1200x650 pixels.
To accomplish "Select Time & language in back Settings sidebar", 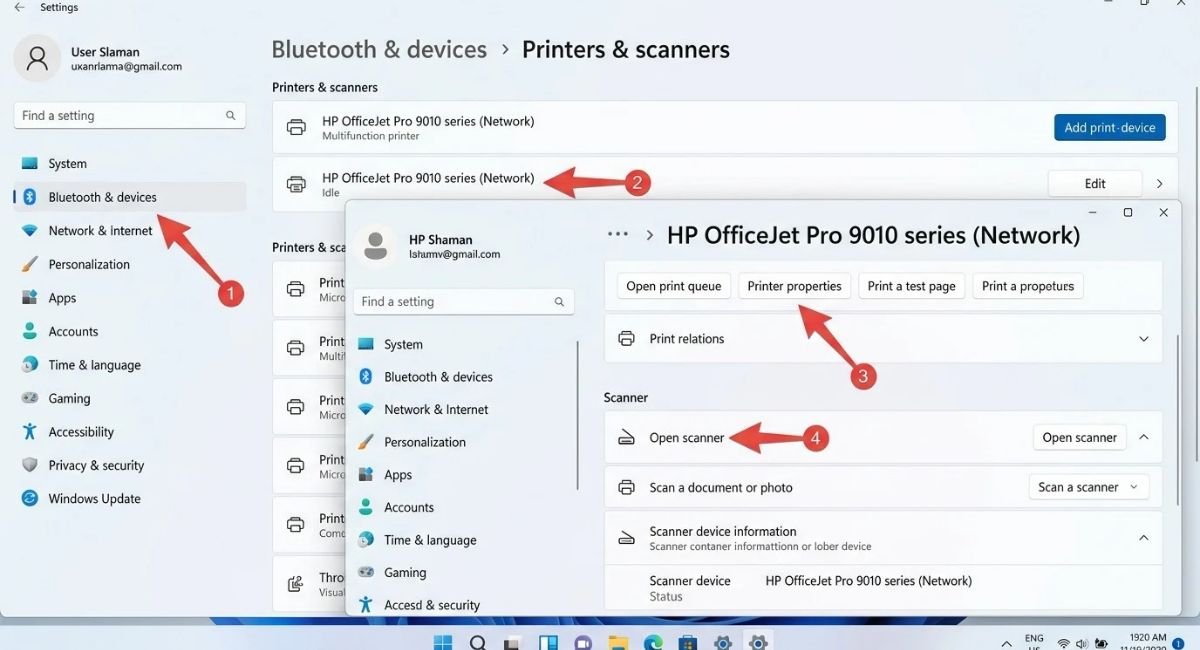I will tap(94, 366).
